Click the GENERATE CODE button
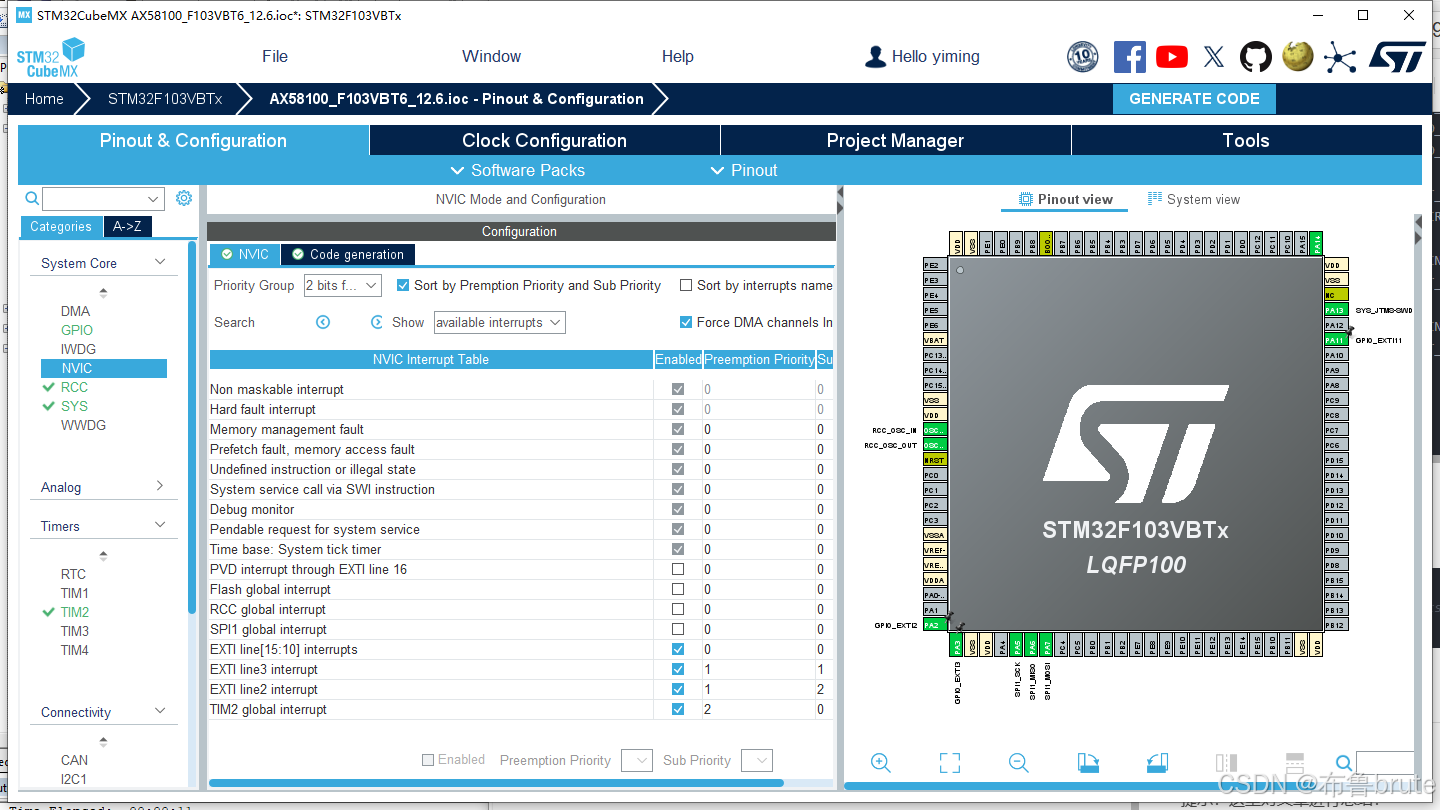Screen dimensions: 1440x810 pyautogui.click(x=1194, y=99)
